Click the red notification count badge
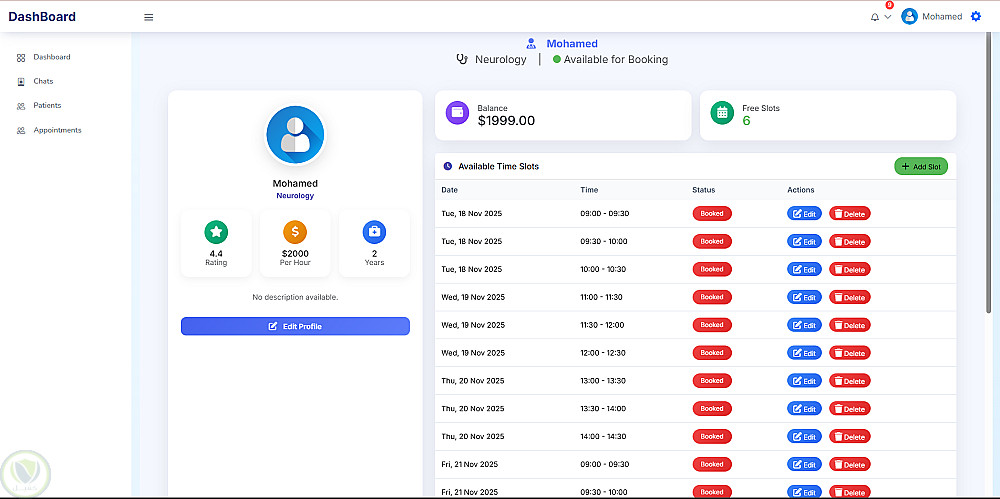 [890, 5]
